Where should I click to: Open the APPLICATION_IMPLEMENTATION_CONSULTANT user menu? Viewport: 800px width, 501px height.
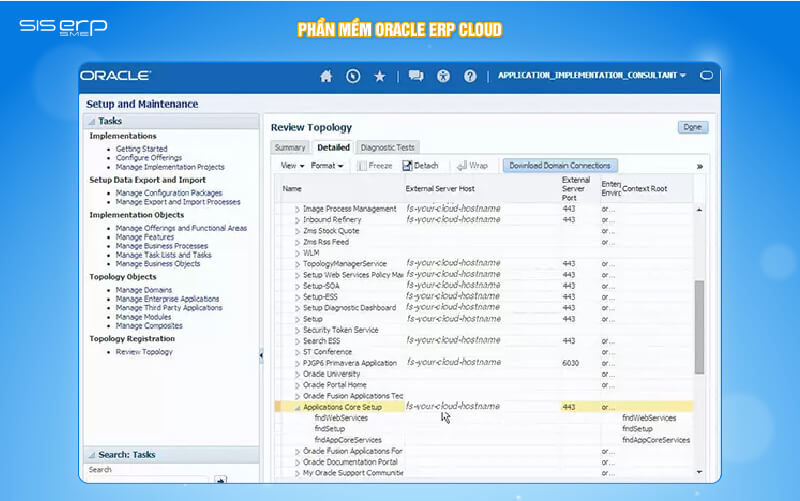(592, 75)
